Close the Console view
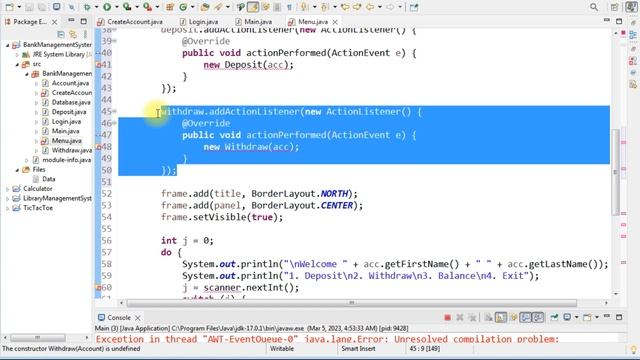Image resolution: width=640 pixels, height=360 pixels. [x=138, y=318]
